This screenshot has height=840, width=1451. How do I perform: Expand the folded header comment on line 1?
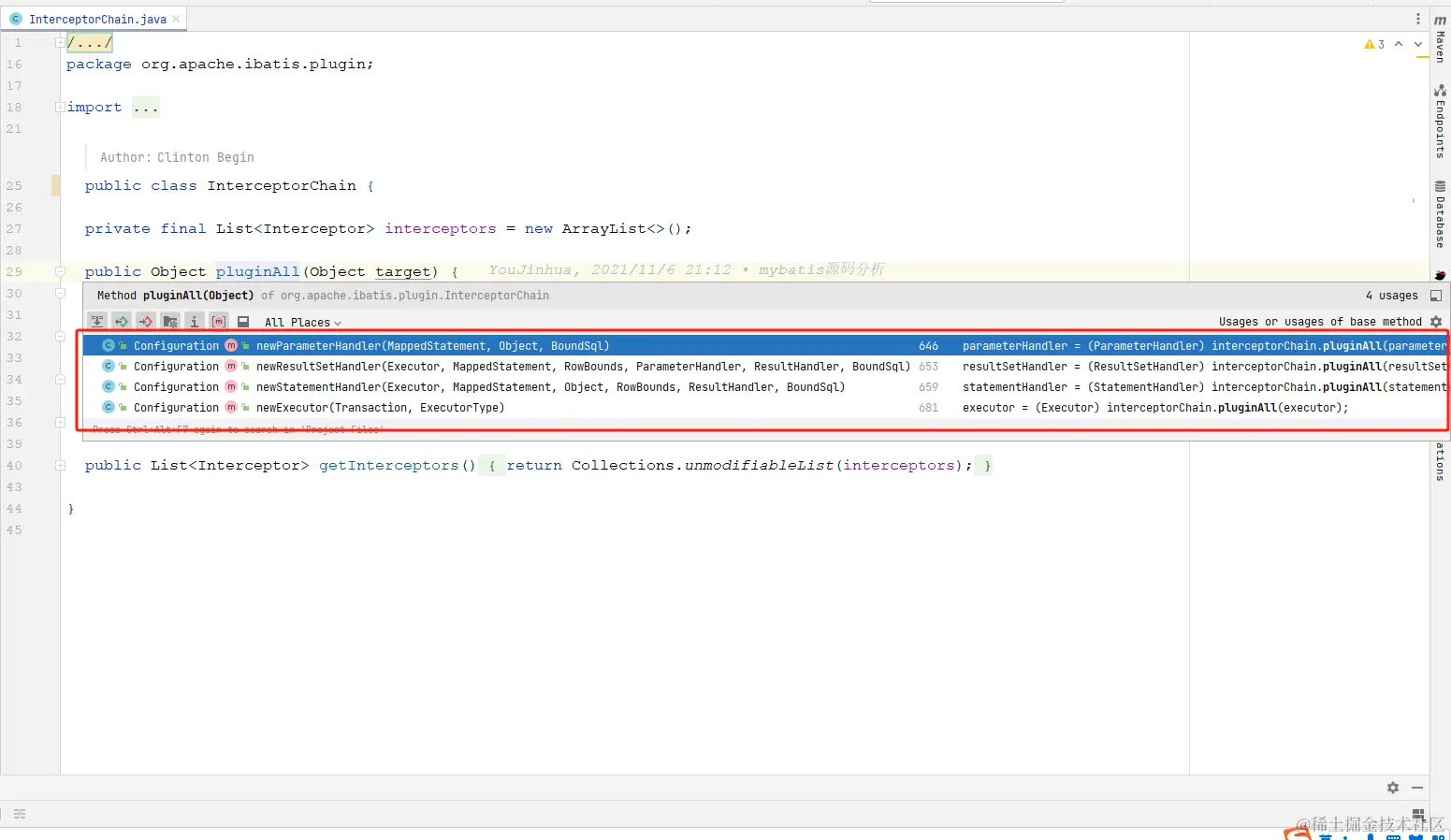pyautogui.click(x=60, y=42)
